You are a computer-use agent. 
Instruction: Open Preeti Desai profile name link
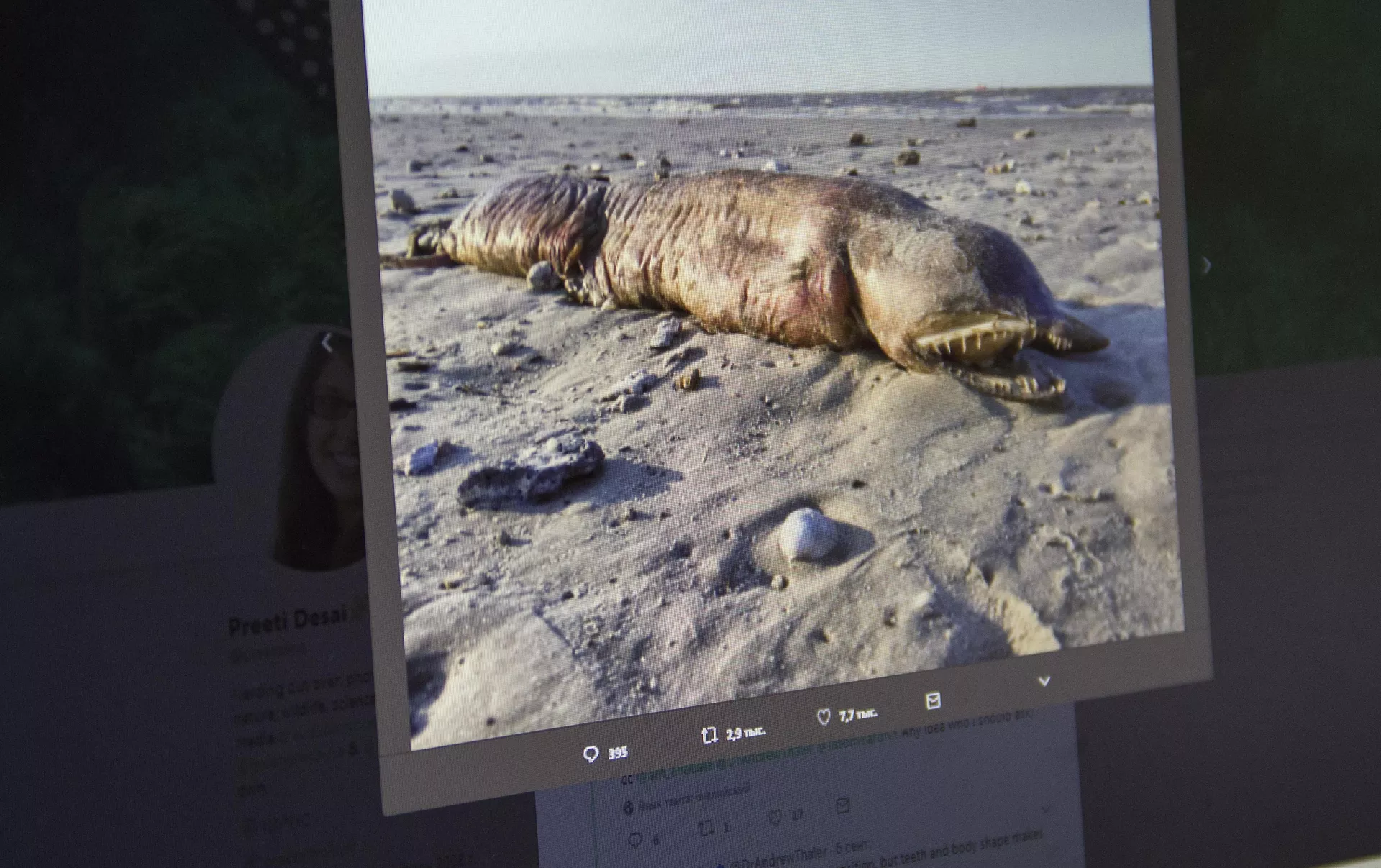[288, 622]
